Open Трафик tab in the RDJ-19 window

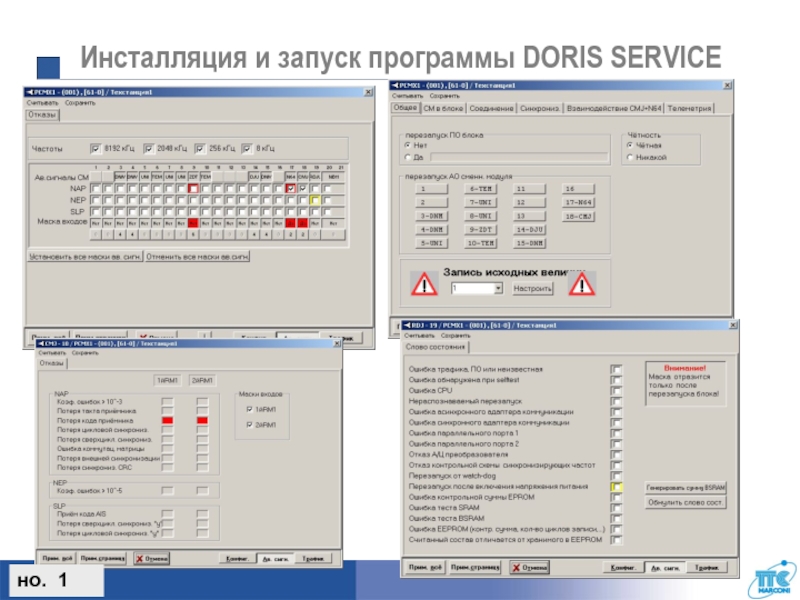707,567
